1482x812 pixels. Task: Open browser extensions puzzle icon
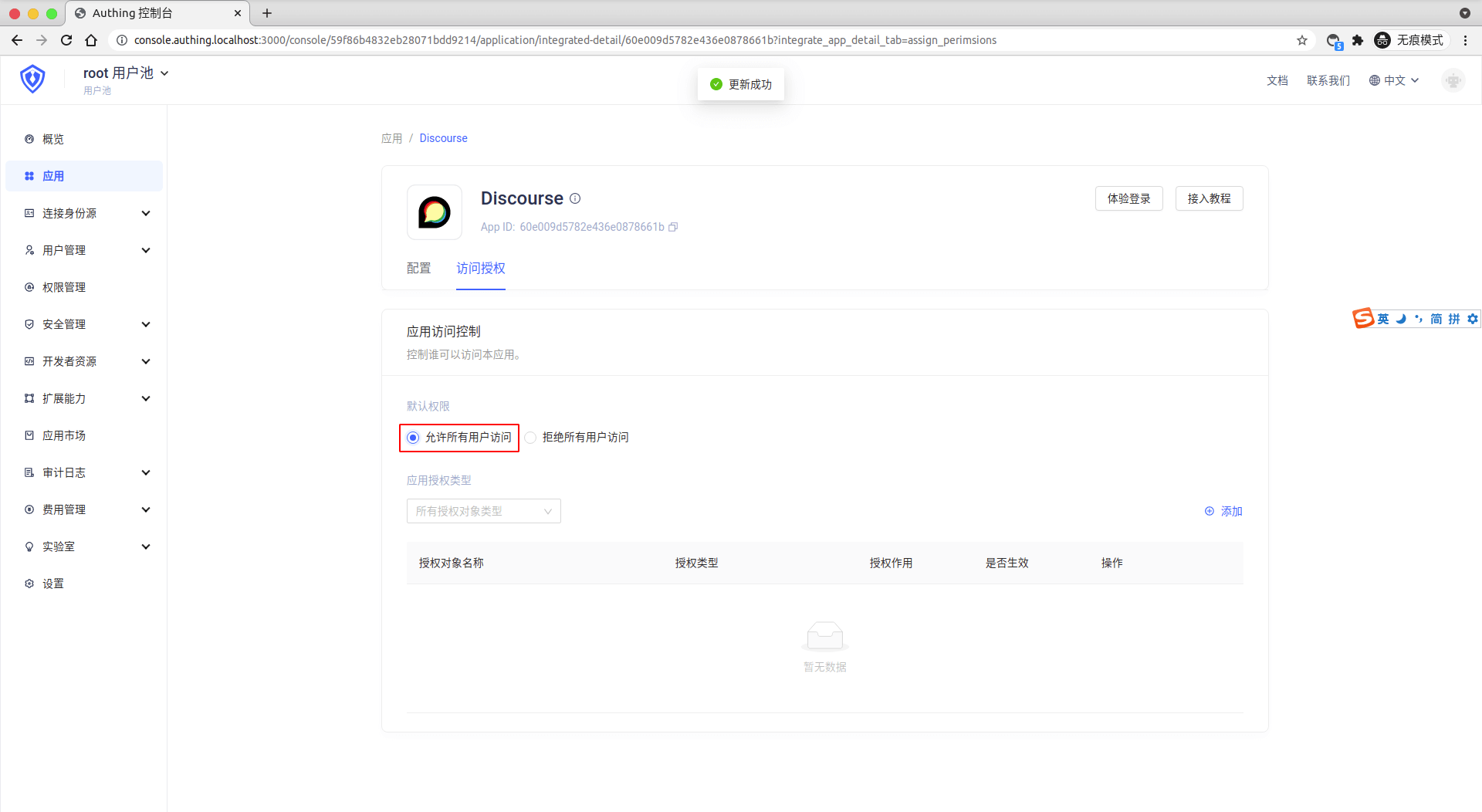[1358, 40]
